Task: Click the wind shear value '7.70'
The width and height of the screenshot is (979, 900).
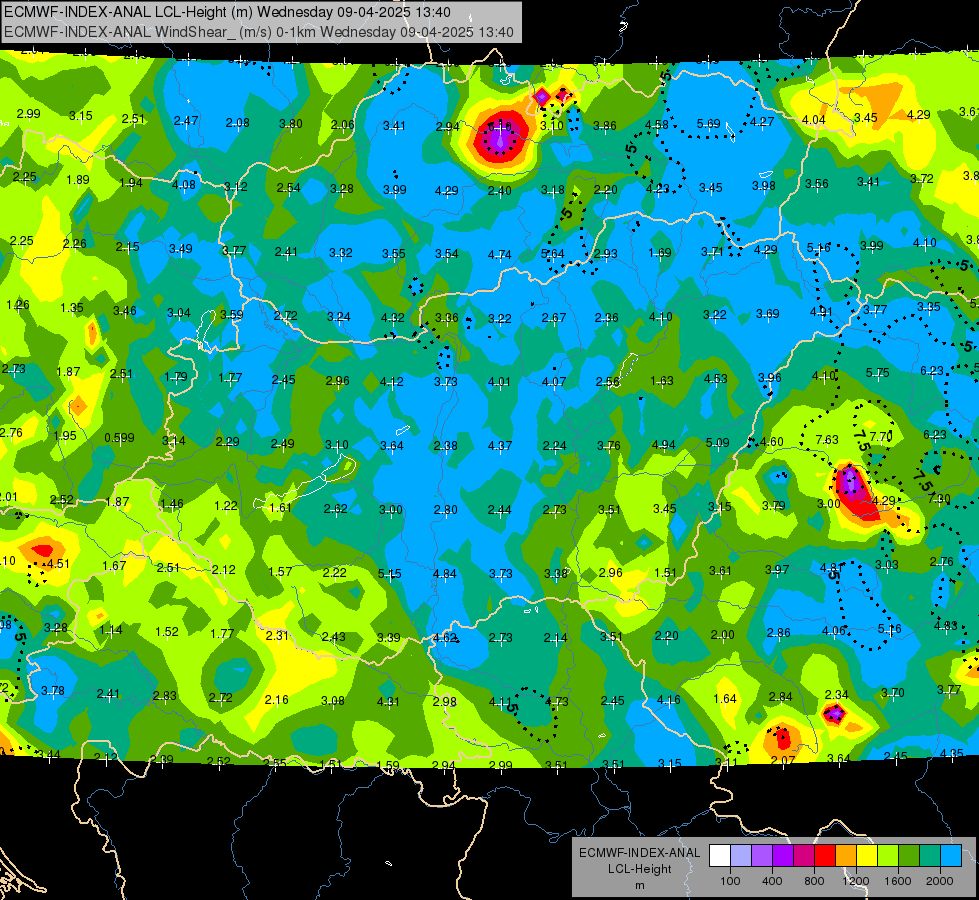Action: click(881, 436)
